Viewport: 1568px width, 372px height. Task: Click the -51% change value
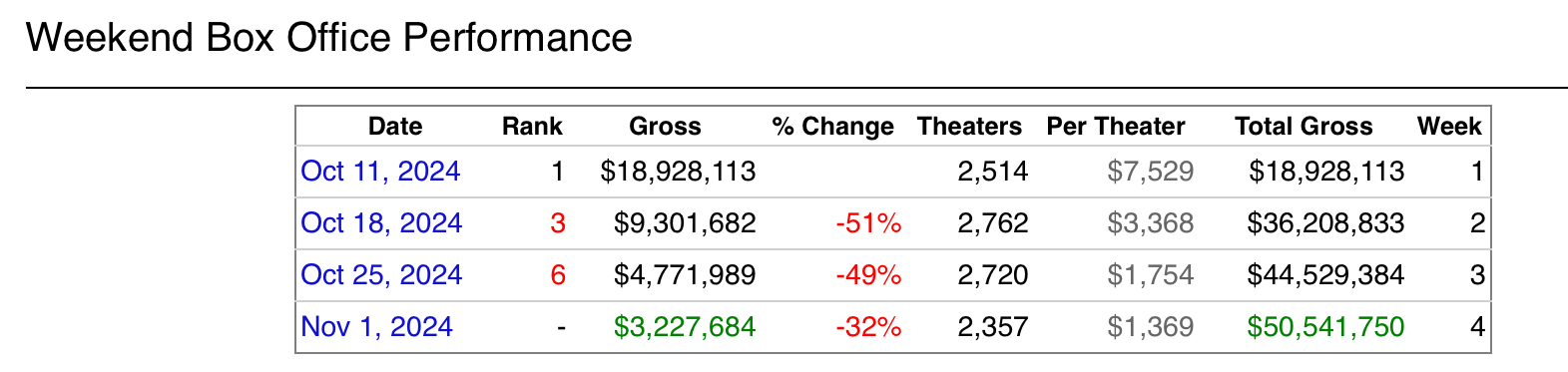868,223
